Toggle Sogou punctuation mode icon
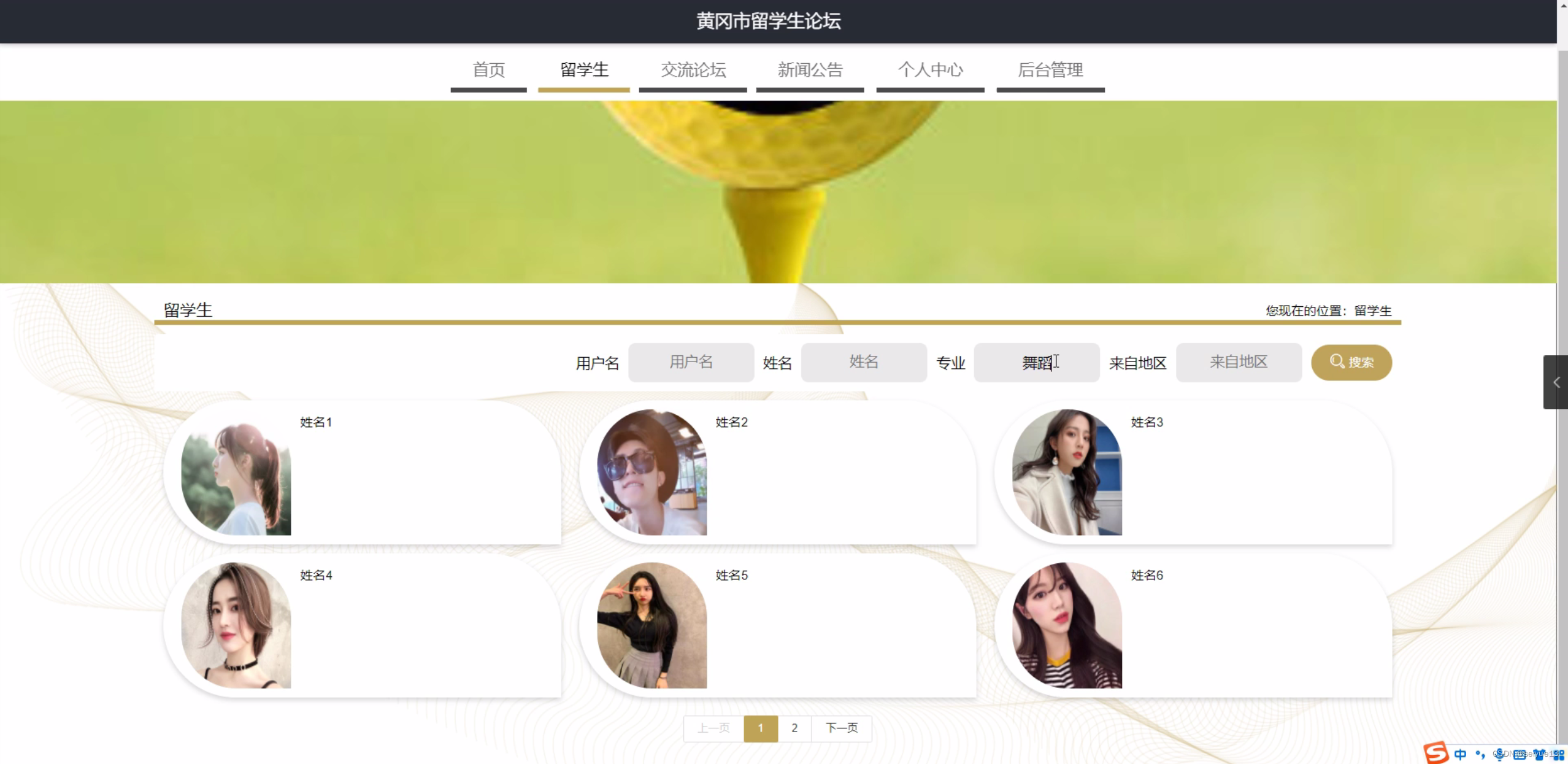 (x=1480, y=754)
